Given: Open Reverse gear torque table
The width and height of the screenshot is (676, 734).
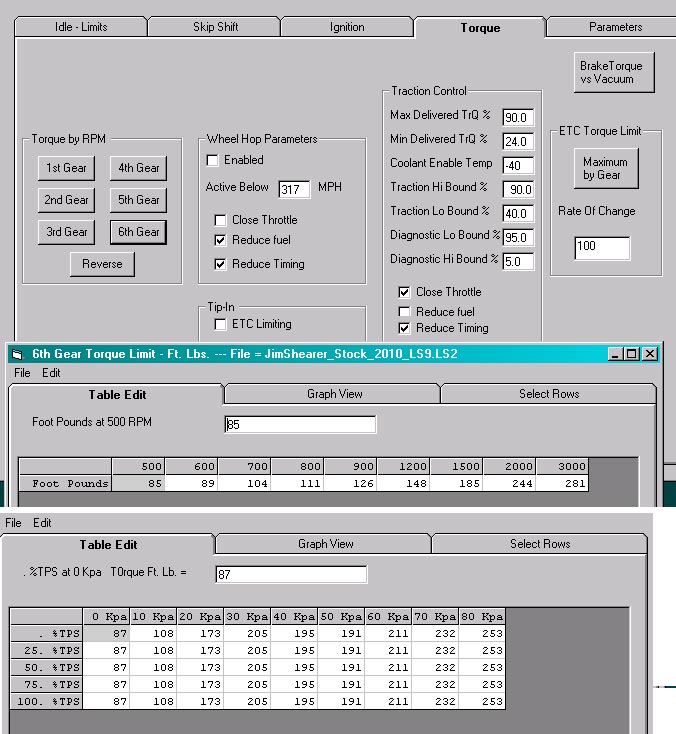Looking at the screenshot, I should 102,264.
